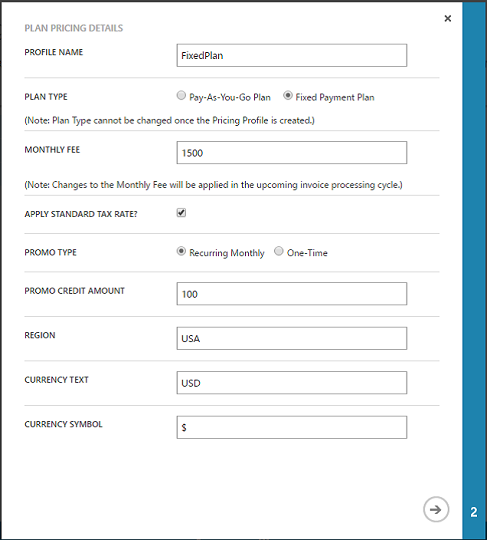This screenshot has width=487, height=540.
Task: Click the Currency Text input
Action: 292,383
